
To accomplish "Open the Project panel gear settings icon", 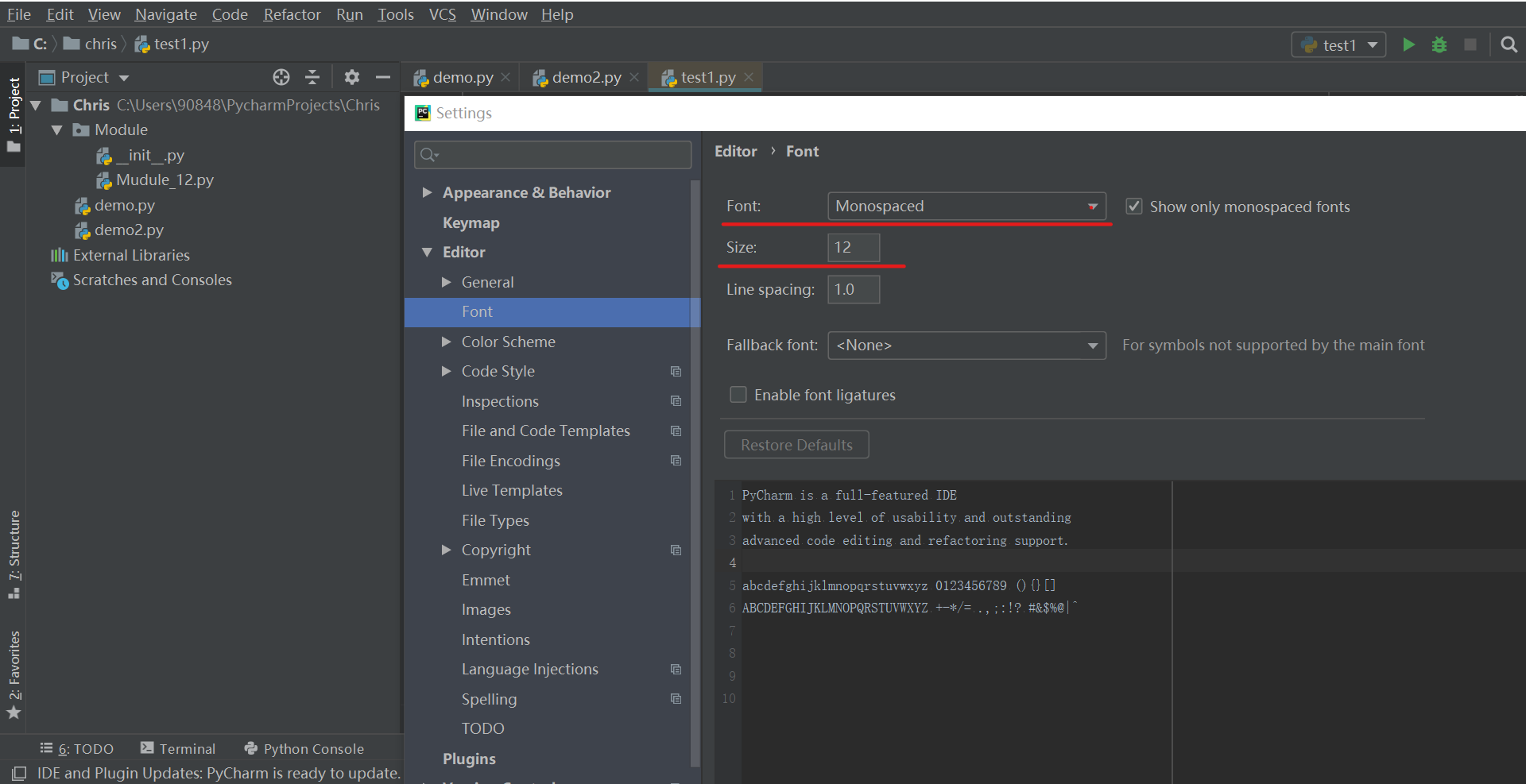I will click(352, 77).
